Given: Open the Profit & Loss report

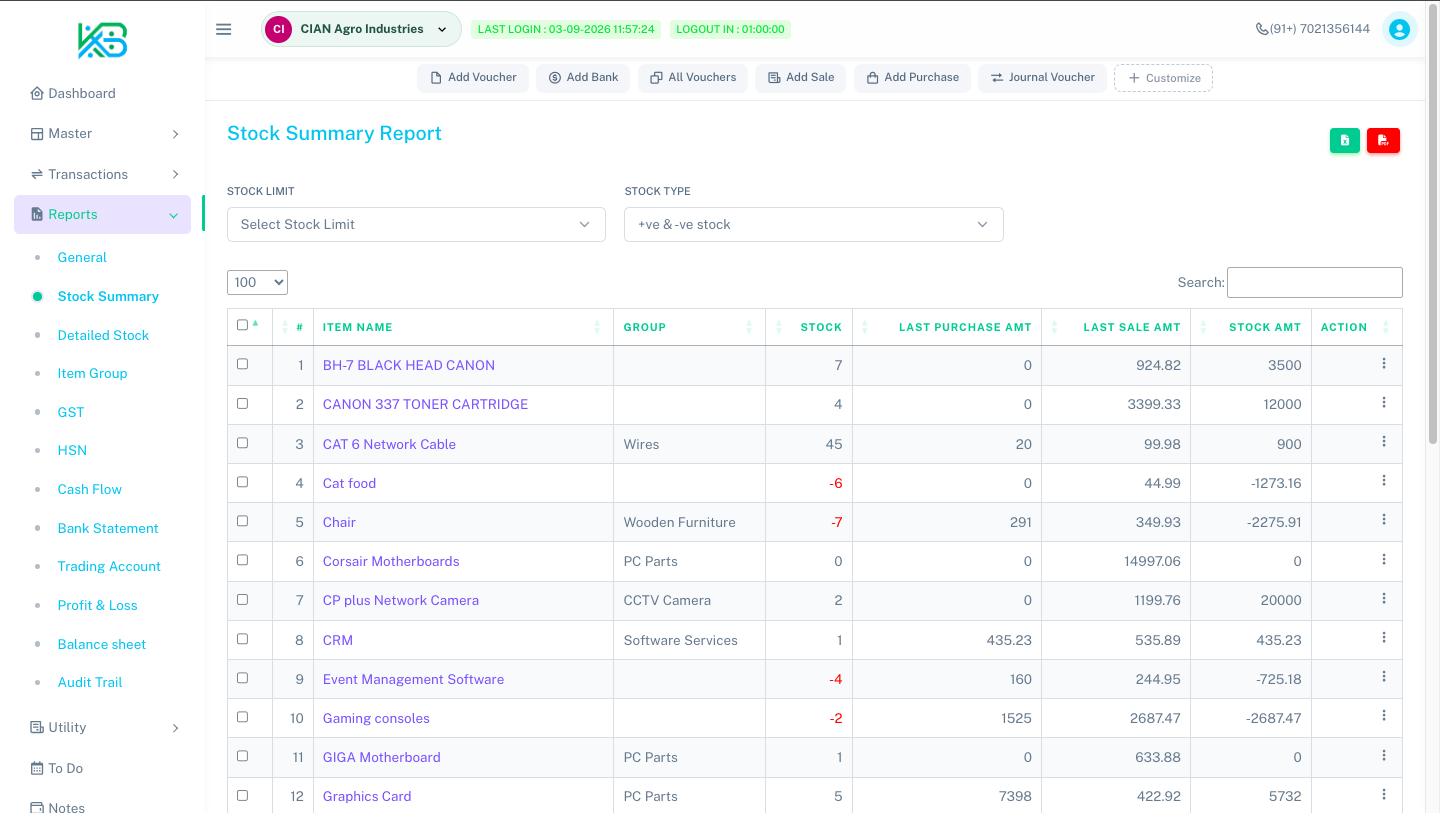Looking at the screenshot, I should (97, 605).
